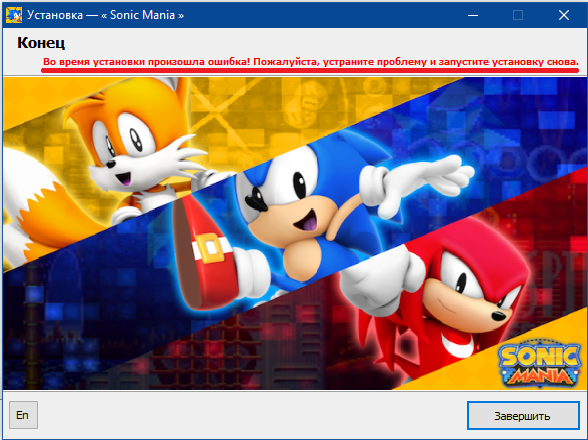Close the Sonic Mania installer window

pyautogui.click(x=564, y=15)
